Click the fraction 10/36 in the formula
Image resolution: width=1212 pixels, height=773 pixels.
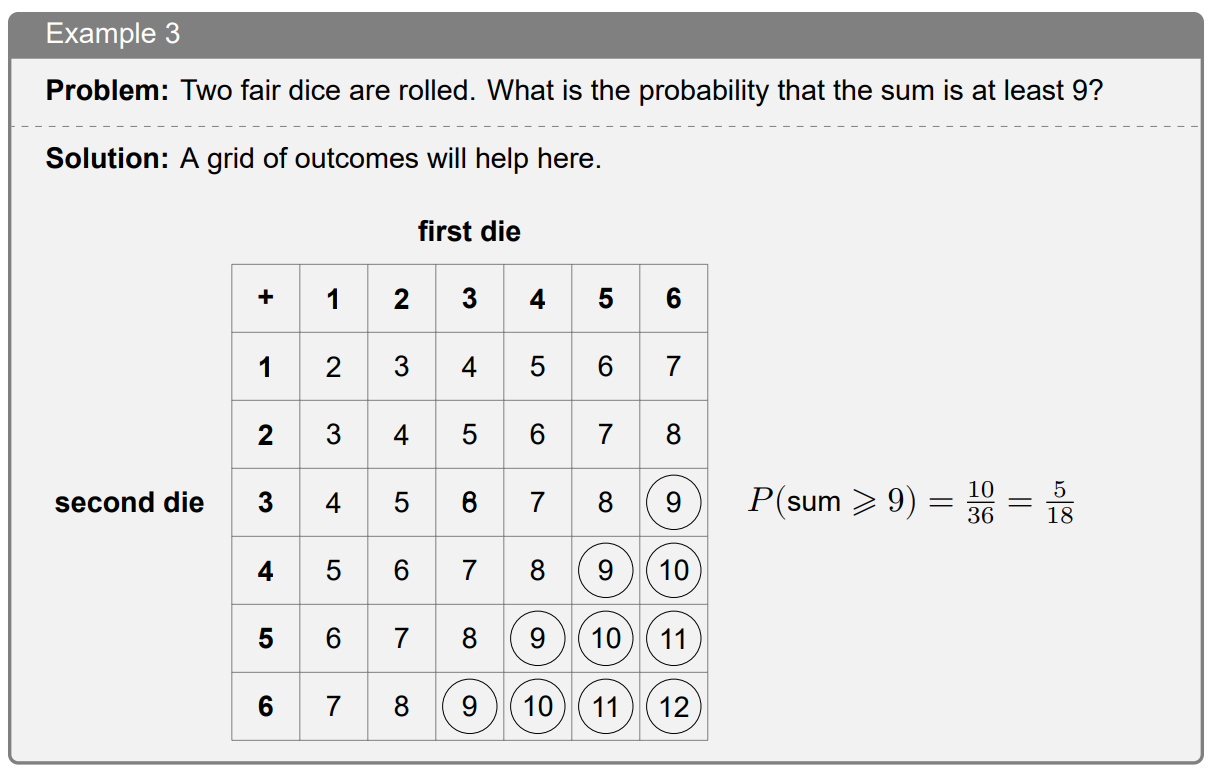[981, 502]
